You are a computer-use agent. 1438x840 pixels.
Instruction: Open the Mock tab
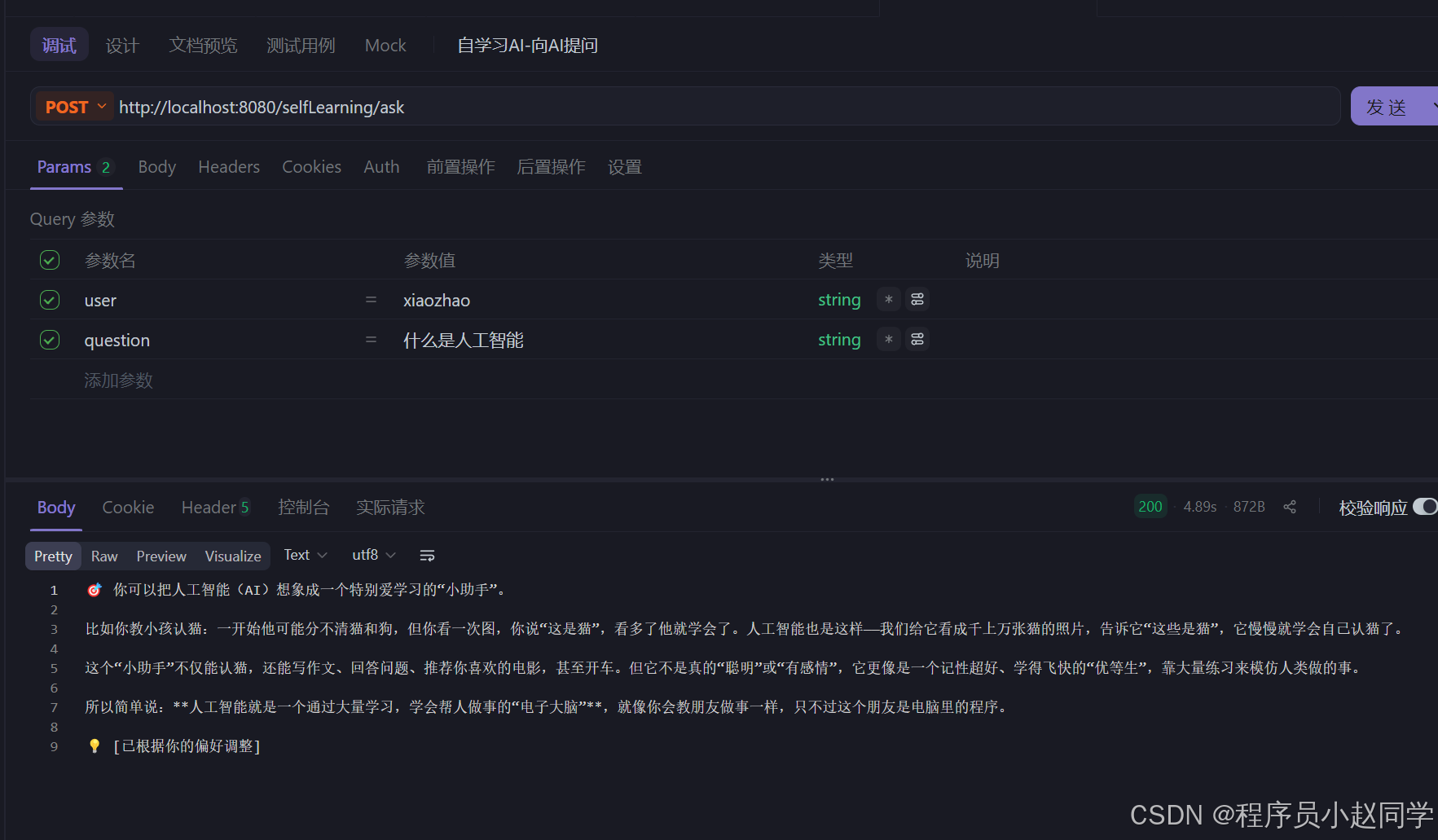point(385,45)
